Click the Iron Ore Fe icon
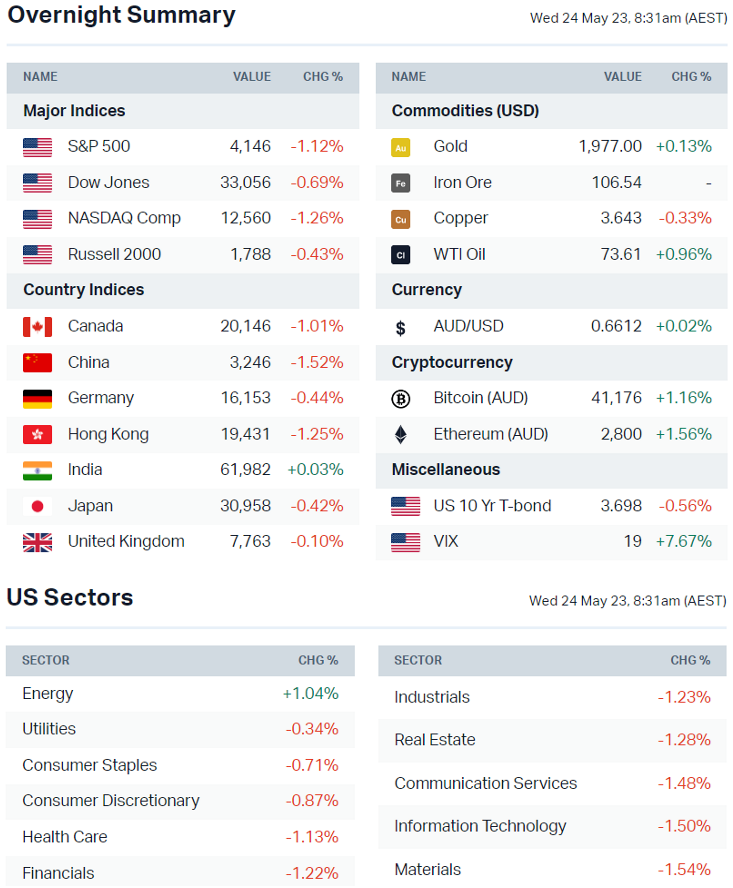This screenshot has height=888, width=733. (x=401, y=183)
